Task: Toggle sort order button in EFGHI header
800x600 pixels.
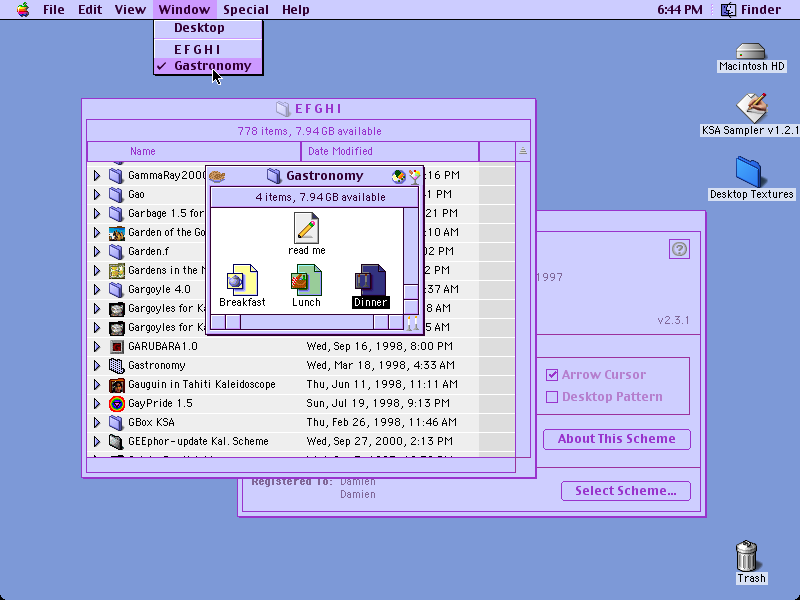Action: 523,152
